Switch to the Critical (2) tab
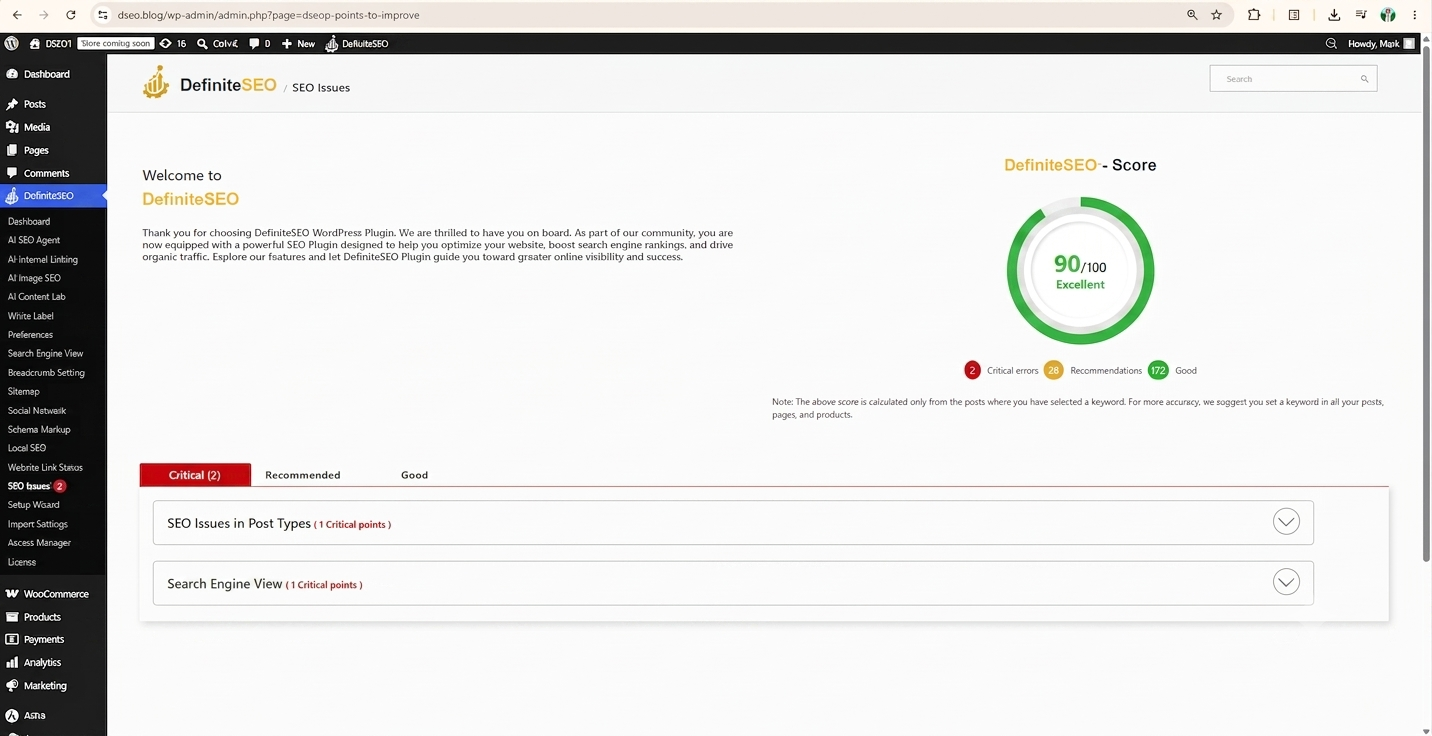The height and width of the screenshot is (736, 1432). pyautogui.click(x=195, y=475)
